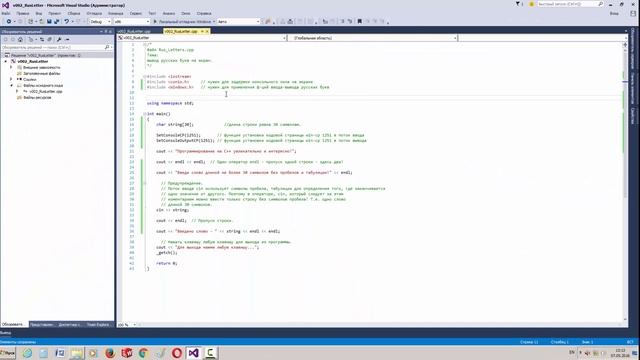Switch to the Диспетчер свойств bottom tab
This screenshot has height=360, width=640.
(x=70, y=324)
